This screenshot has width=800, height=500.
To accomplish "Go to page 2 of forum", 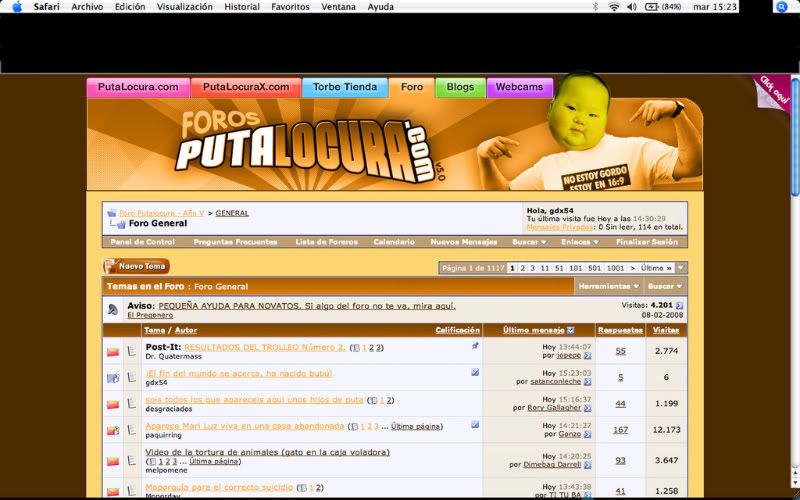I will pos(522,268).
